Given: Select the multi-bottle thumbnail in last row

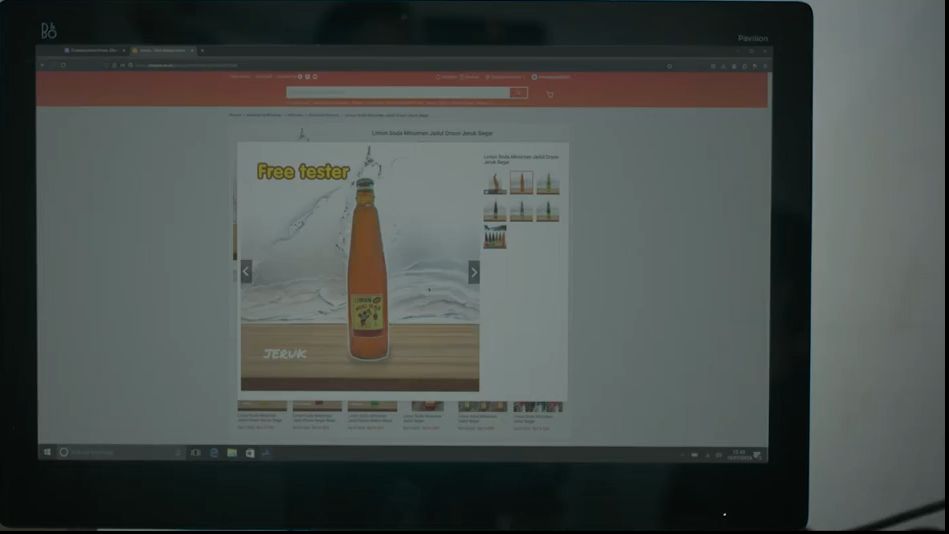Looking at the screenshot, I should click(x=495, y=237).
